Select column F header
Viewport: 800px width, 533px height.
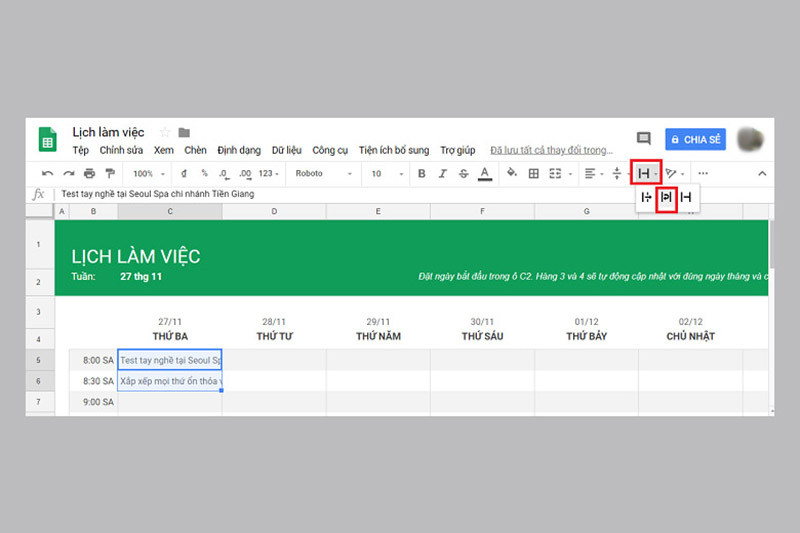[482, 211]
